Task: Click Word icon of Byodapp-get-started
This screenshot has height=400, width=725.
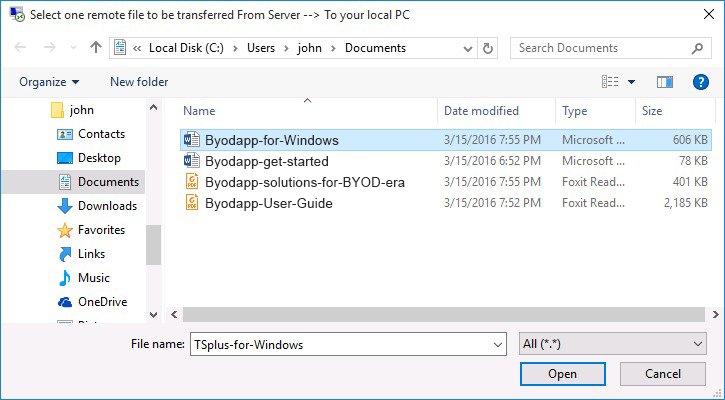Action: pyautogui.click(x=191, y=161)
